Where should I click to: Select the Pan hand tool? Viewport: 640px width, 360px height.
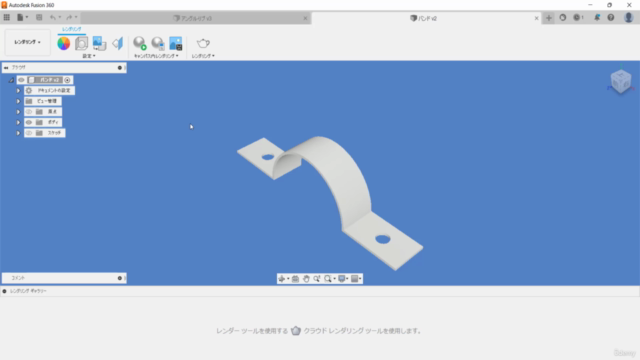click(306, 279)
